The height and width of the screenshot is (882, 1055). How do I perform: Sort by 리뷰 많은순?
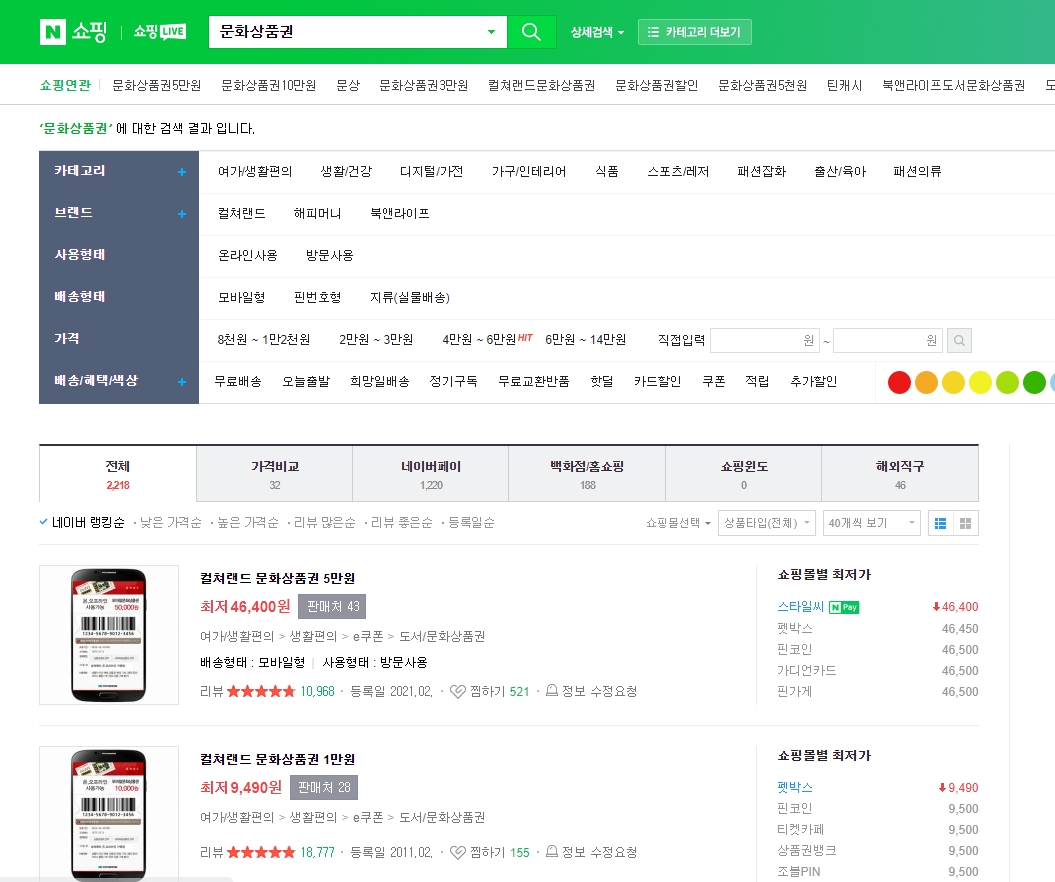coord(324,523)
